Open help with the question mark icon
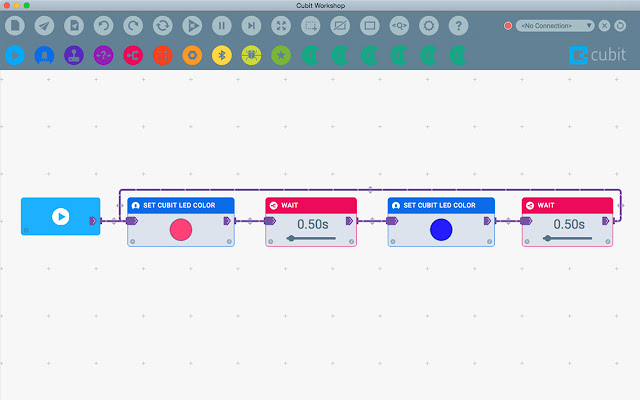 [x=458, y=26]
